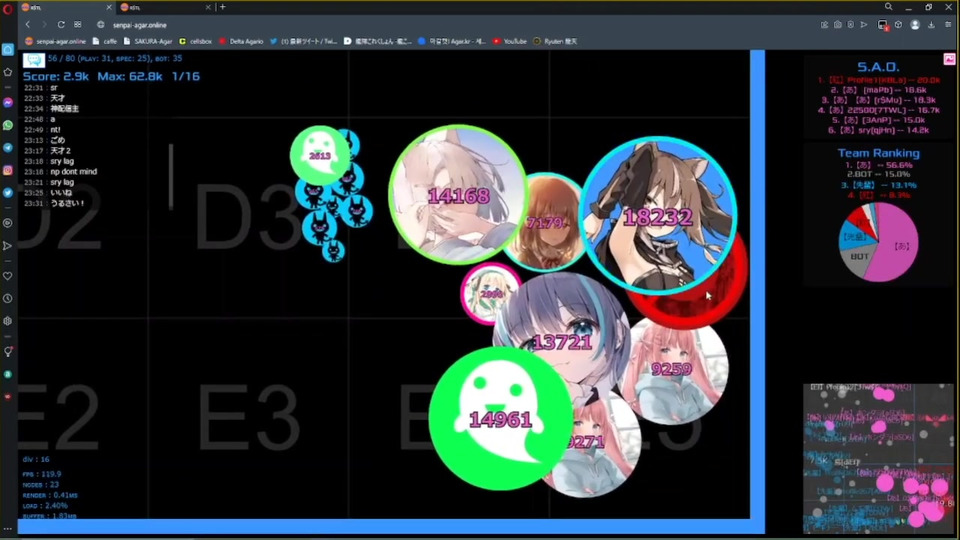Open Bookmarks star in Opera sidebar
Viewport: 960px width, 540px height.
click(x=8, y=72)
